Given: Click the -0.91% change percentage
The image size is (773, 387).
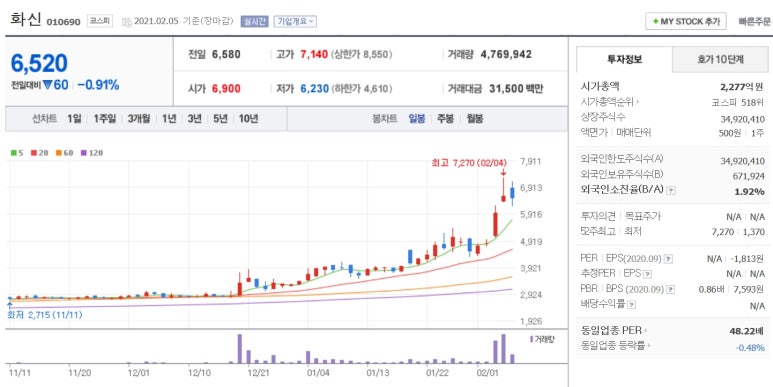Looking at the screenshot, I should pyautogui.click(x=98, y=85).
